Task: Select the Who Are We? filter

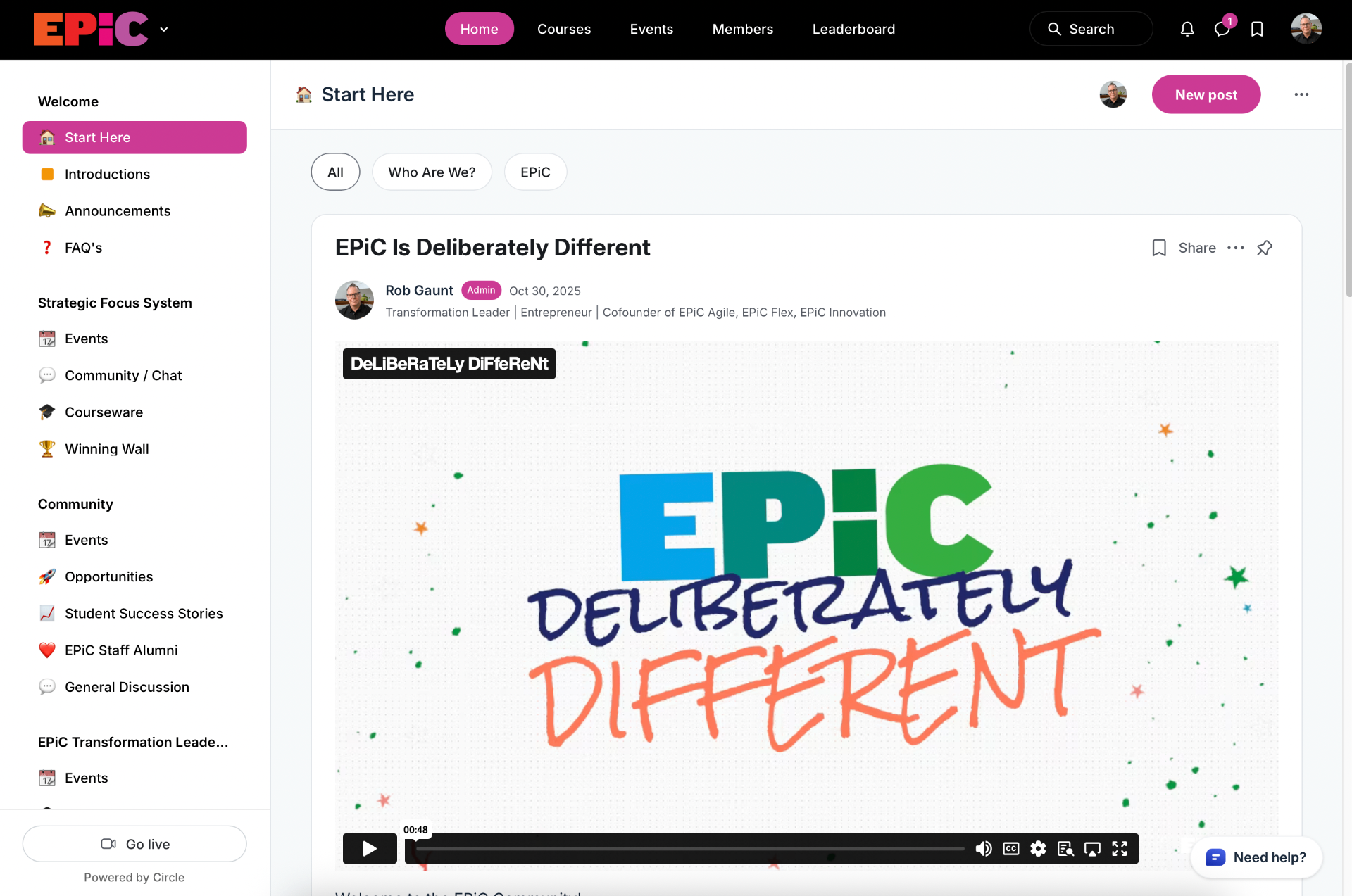Action: pyautogui.click(x=432, y=172)
